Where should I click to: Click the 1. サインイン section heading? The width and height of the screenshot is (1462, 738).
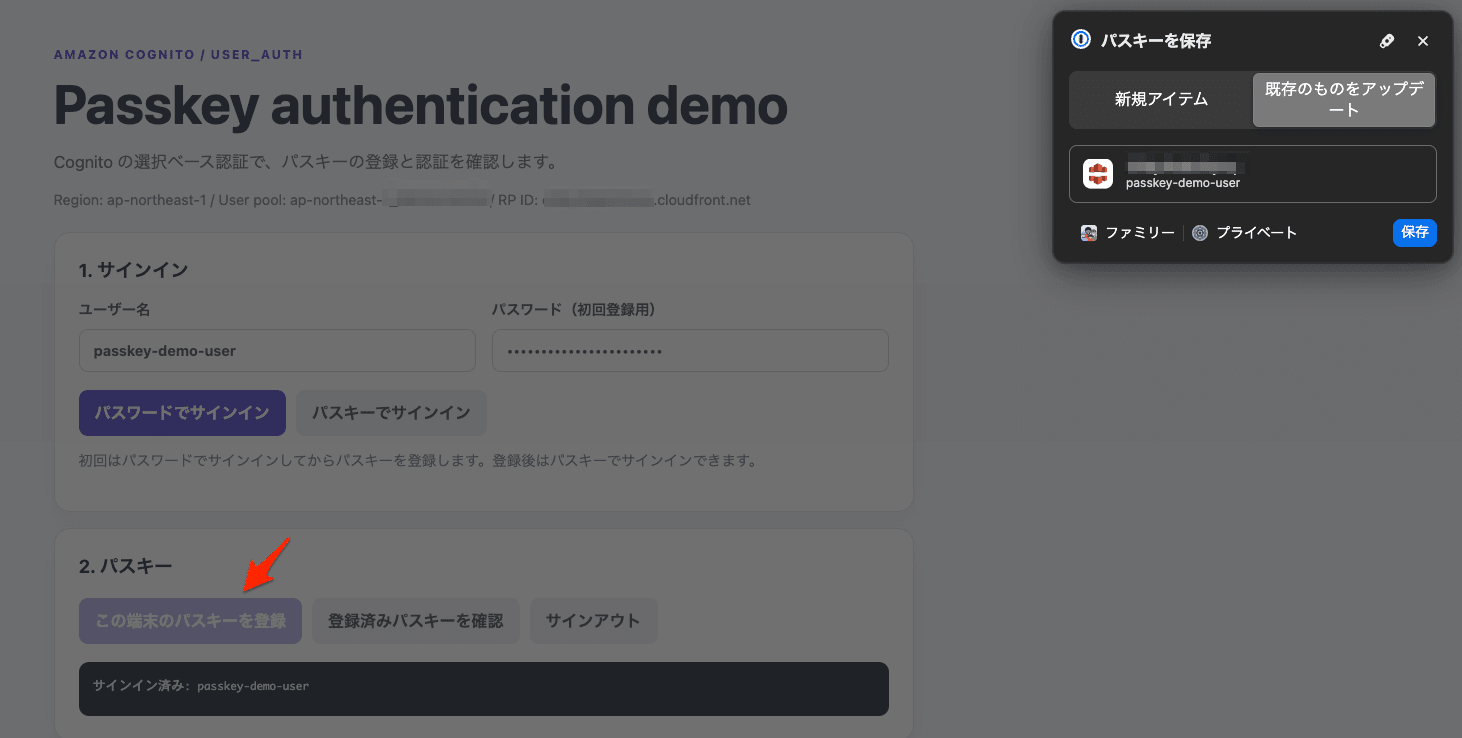tap(134, 270)
